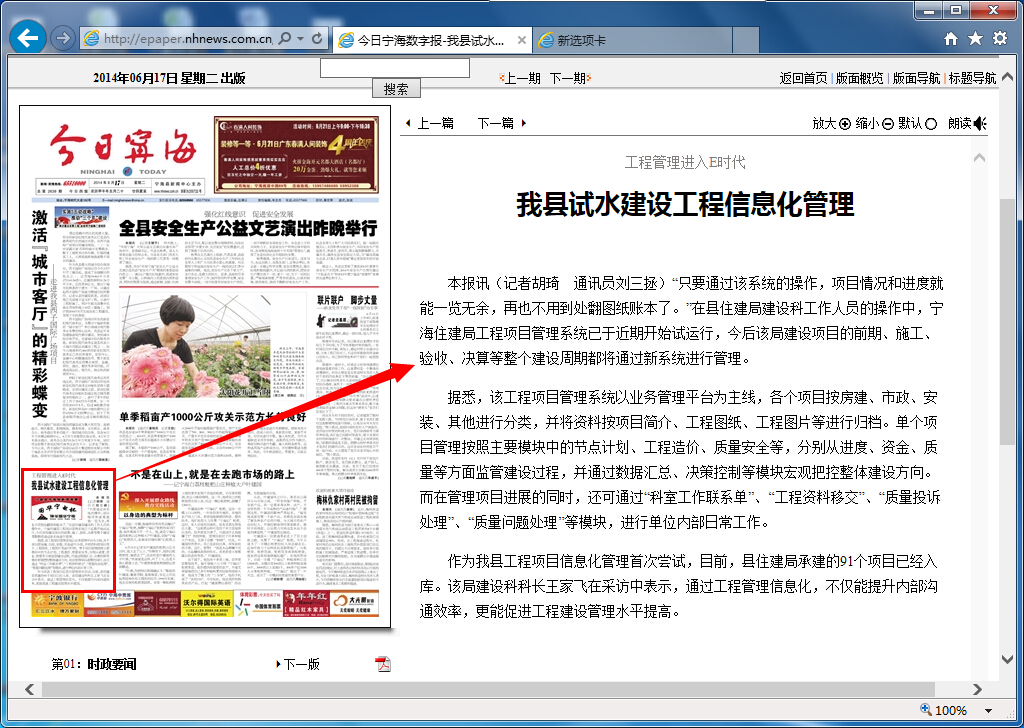This screenshot has height=728, width=1024.
Task: Open the address bar search dropdown arrow
Action: tap(301, 39)
